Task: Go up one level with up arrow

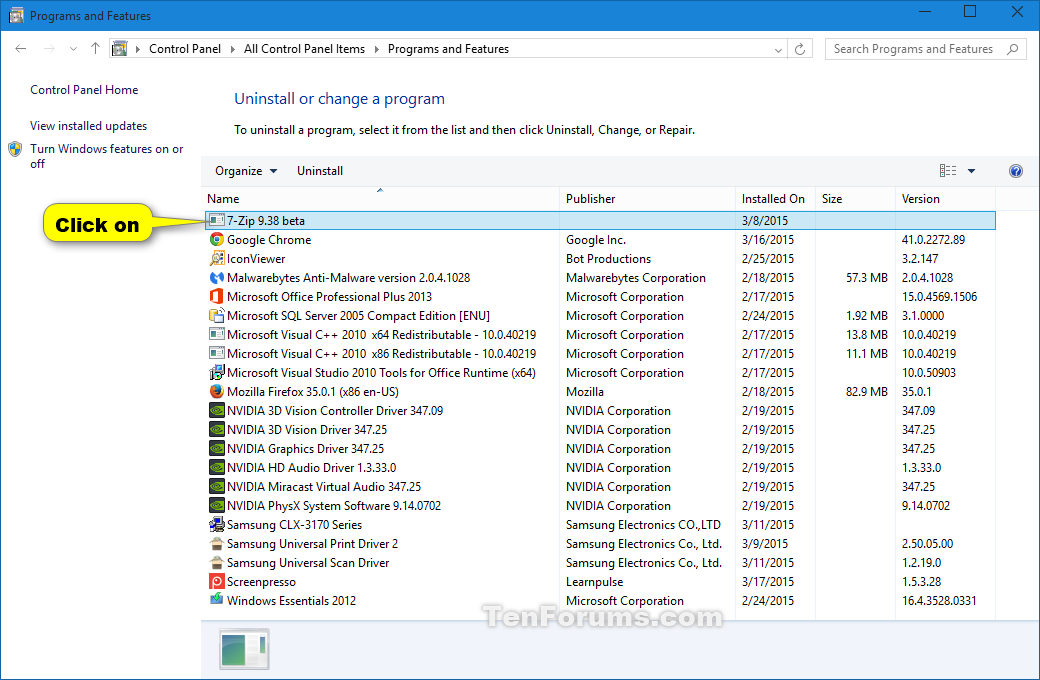Action: [x=95, y=49]
